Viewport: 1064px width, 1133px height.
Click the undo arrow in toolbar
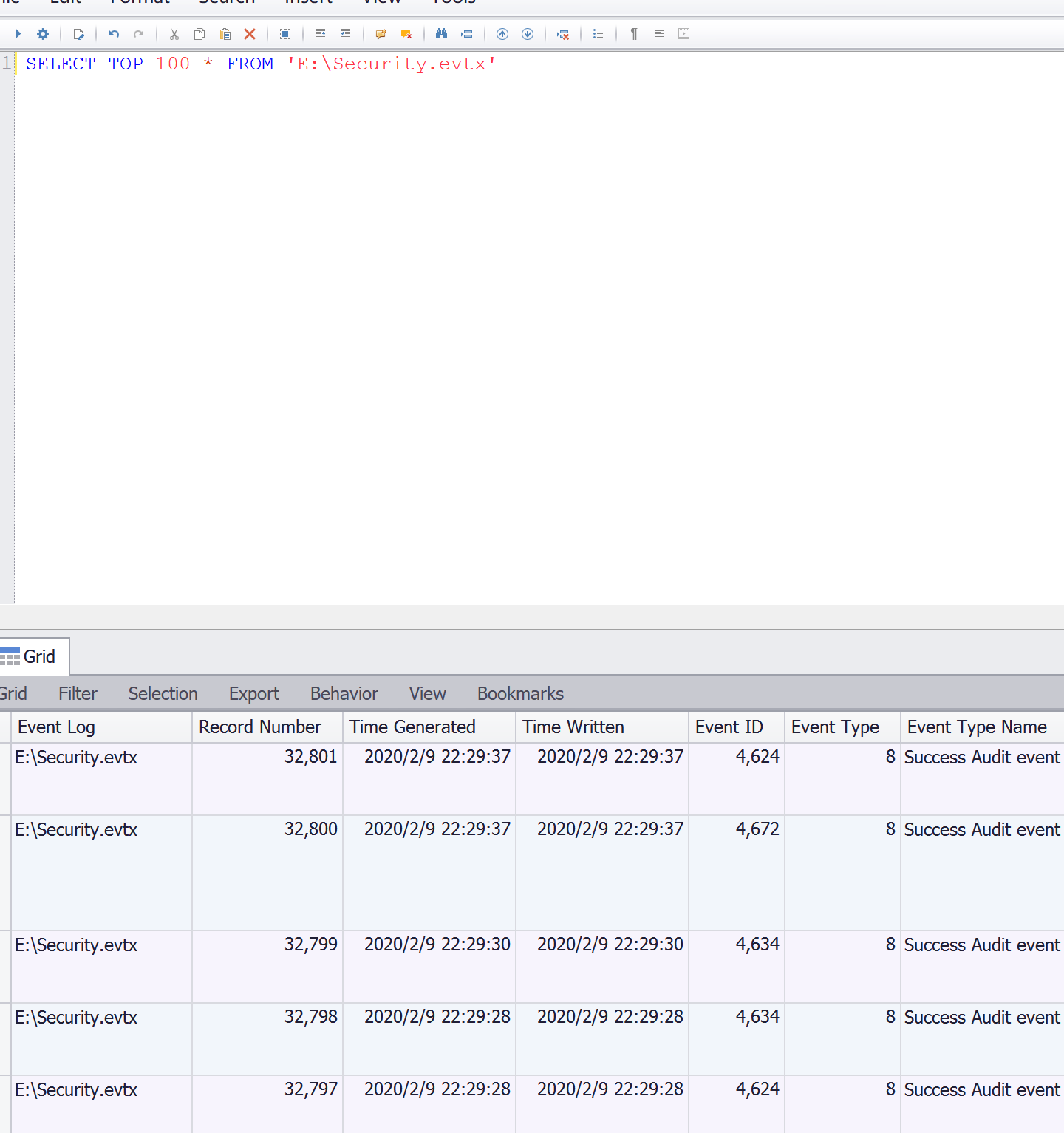pyautogui.click(x=114, y=34)
